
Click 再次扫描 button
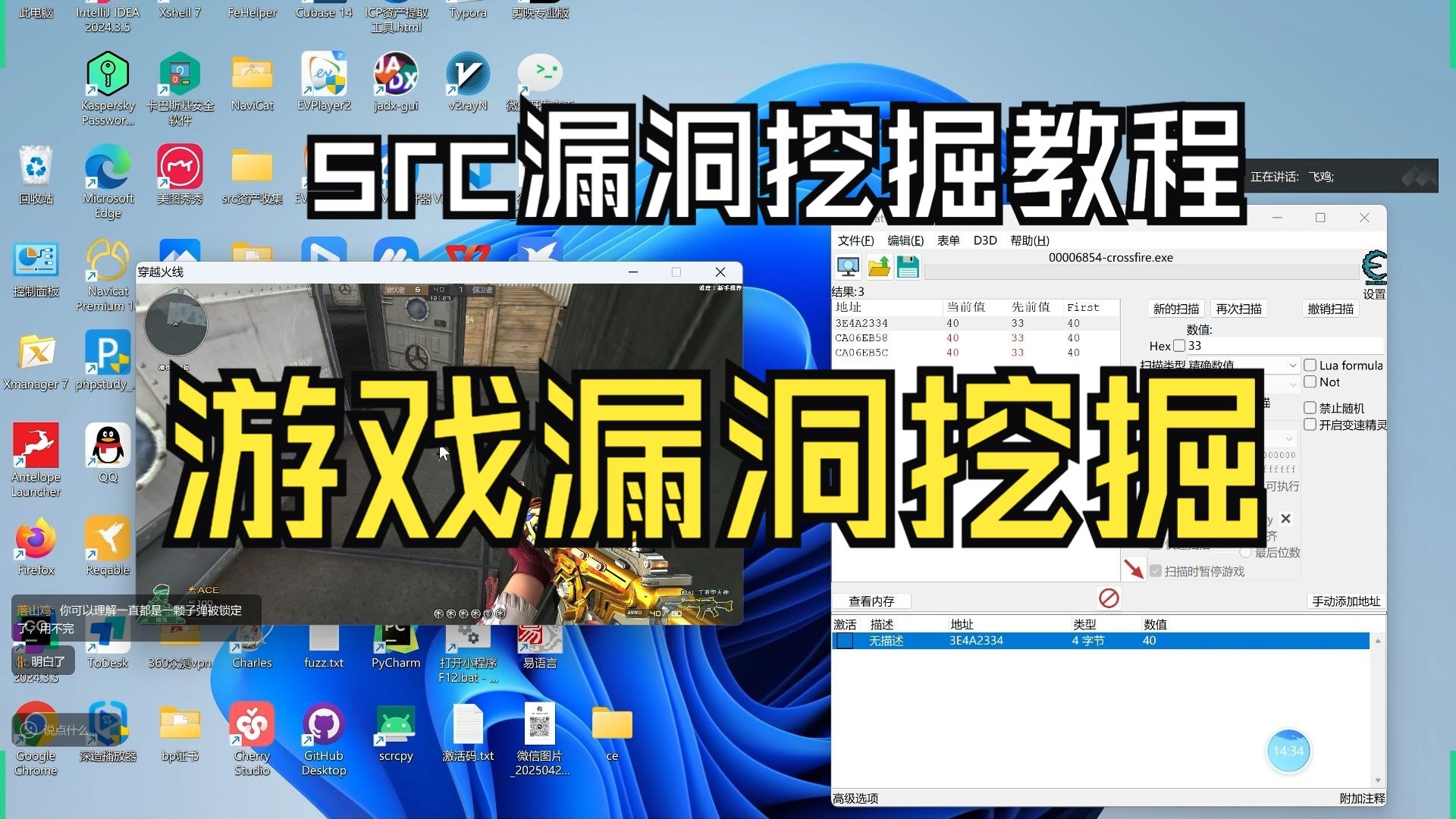coord(1239,309)
